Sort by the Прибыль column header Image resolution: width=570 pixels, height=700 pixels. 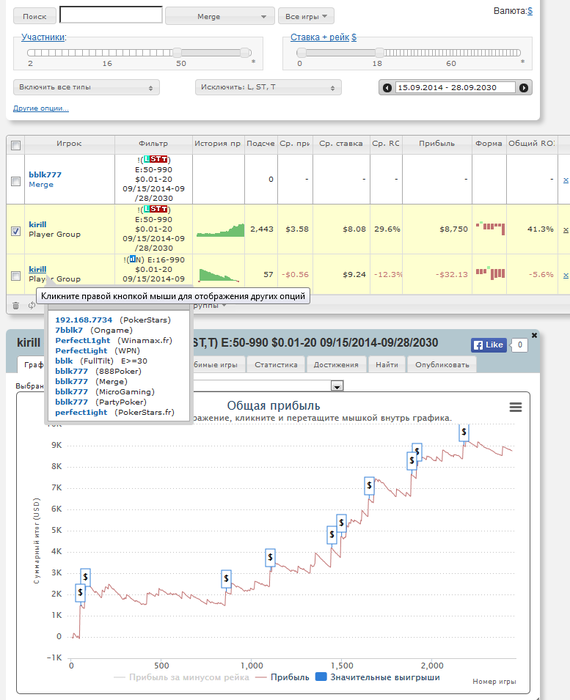pos(437,144)
